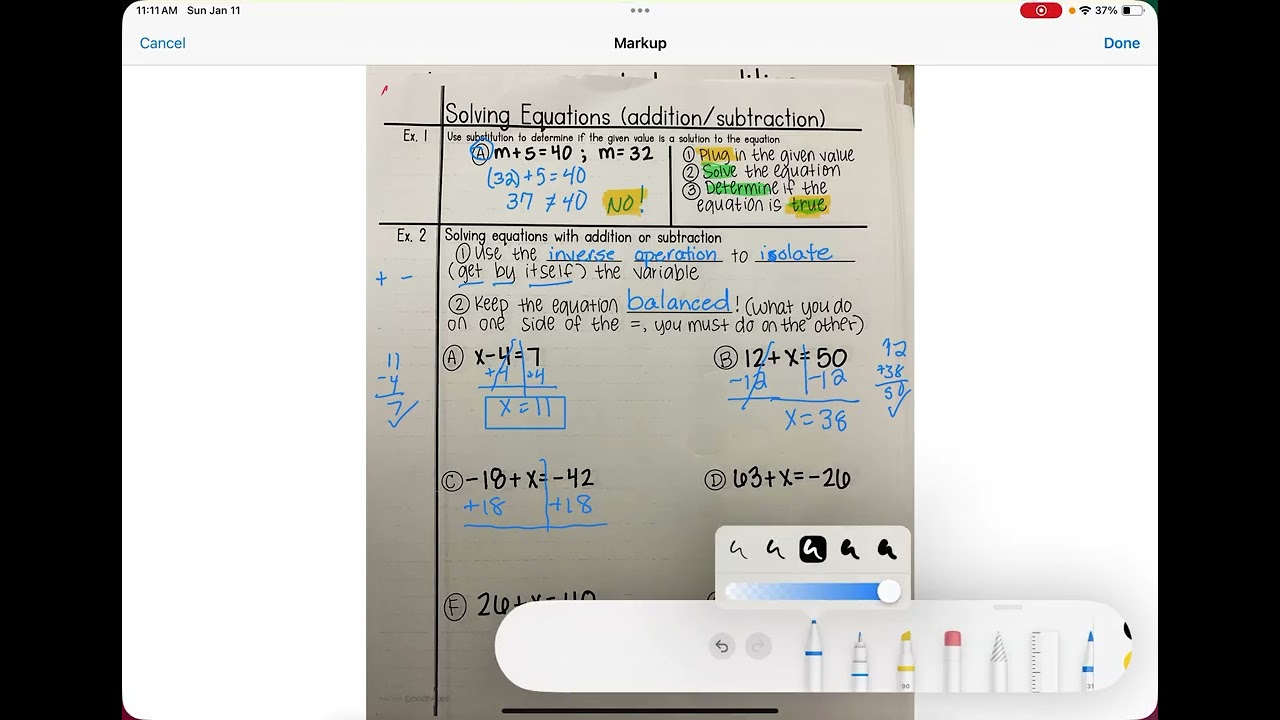The image size is (1280, 720).
Task: Tap the 'Ex. 2' label on worksheet
Action: click(x=411, y=236)
